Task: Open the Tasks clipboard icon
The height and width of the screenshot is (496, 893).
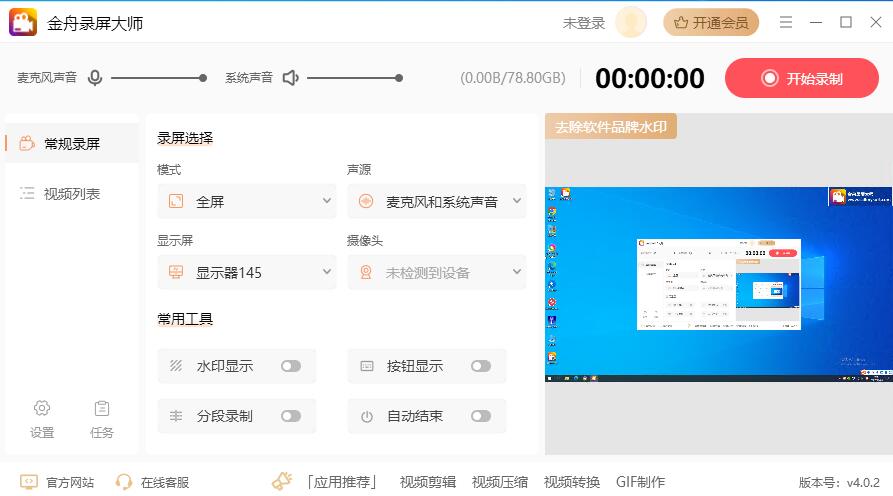Action: [101, 408]
